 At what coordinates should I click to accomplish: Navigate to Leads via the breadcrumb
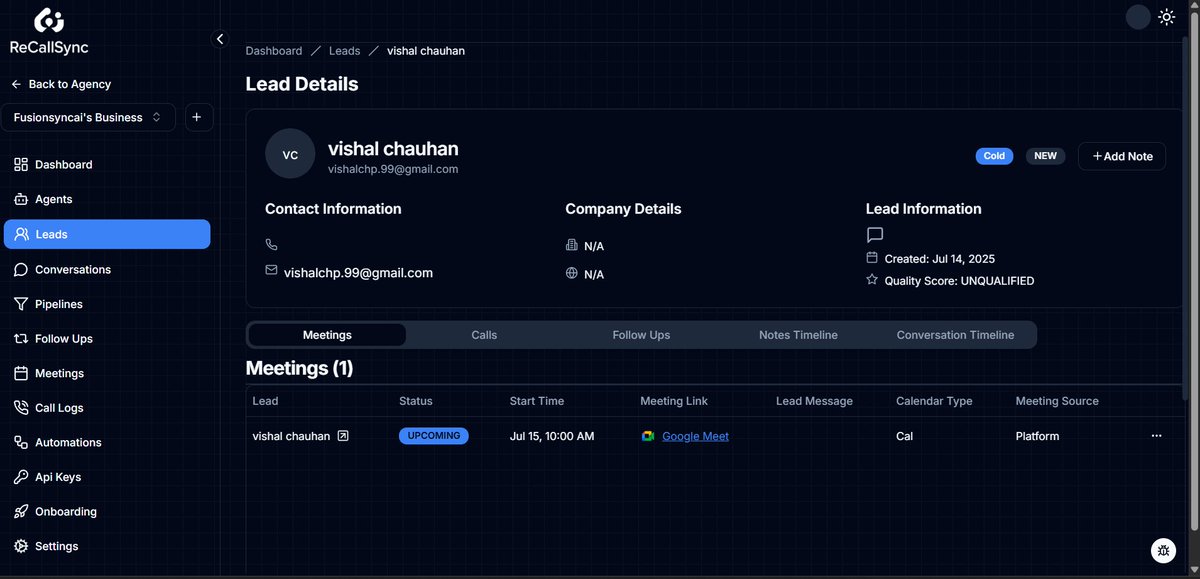(x=344, y=50)
